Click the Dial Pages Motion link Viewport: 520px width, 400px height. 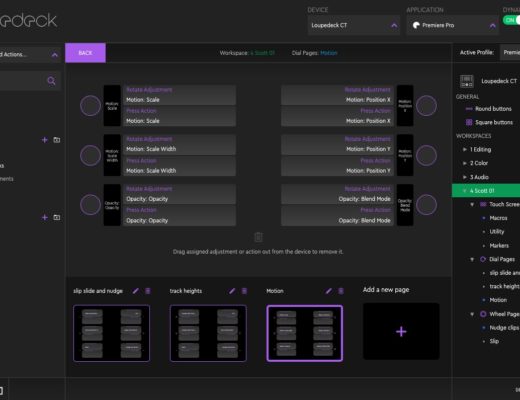(x=329, y=53)
